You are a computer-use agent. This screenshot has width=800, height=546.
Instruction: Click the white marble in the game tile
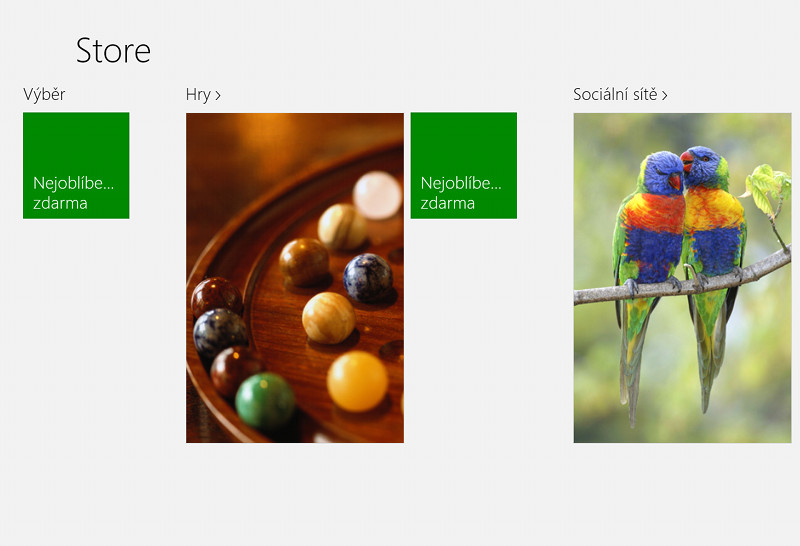378,195
